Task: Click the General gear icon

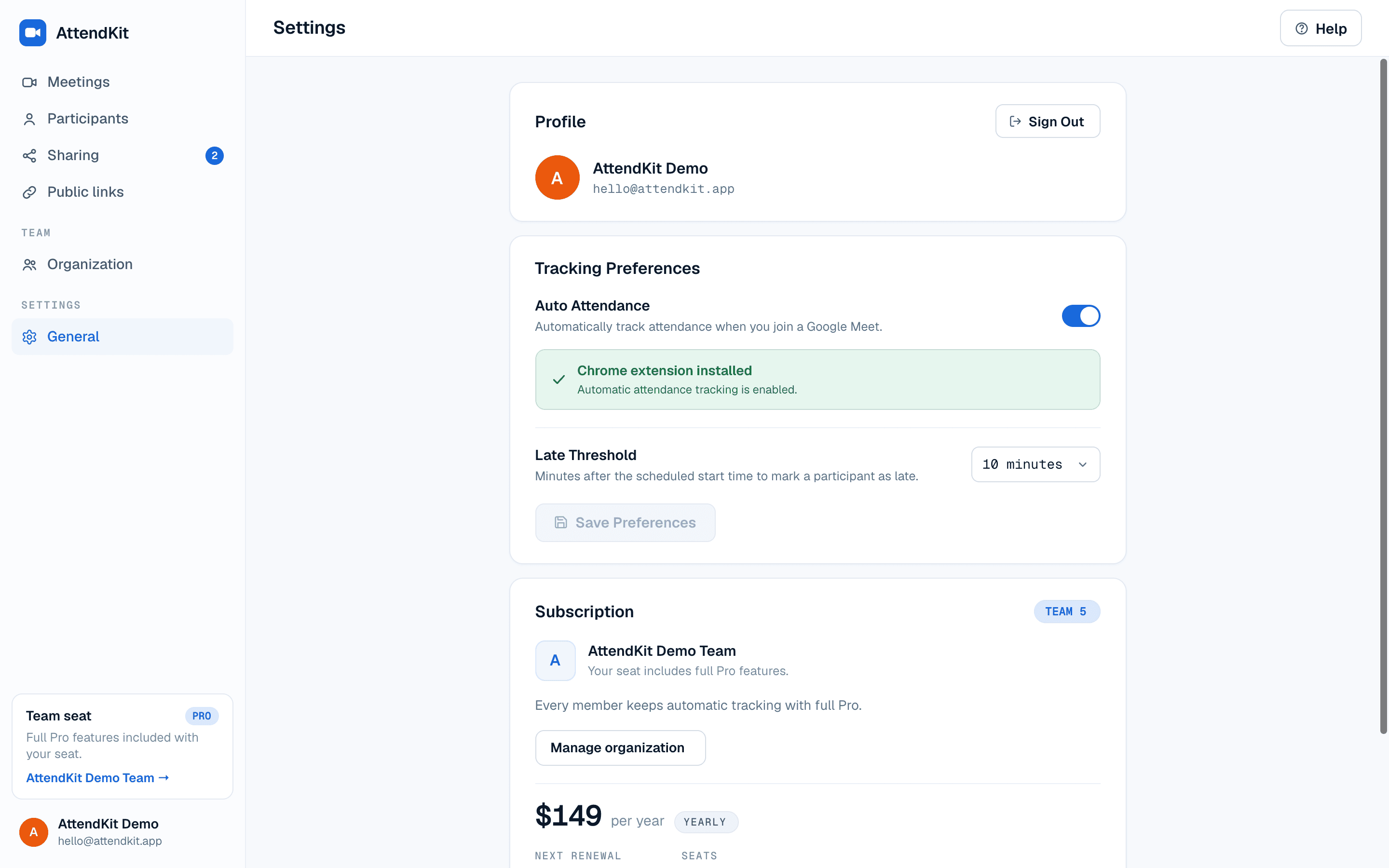Action: [29, 337]
